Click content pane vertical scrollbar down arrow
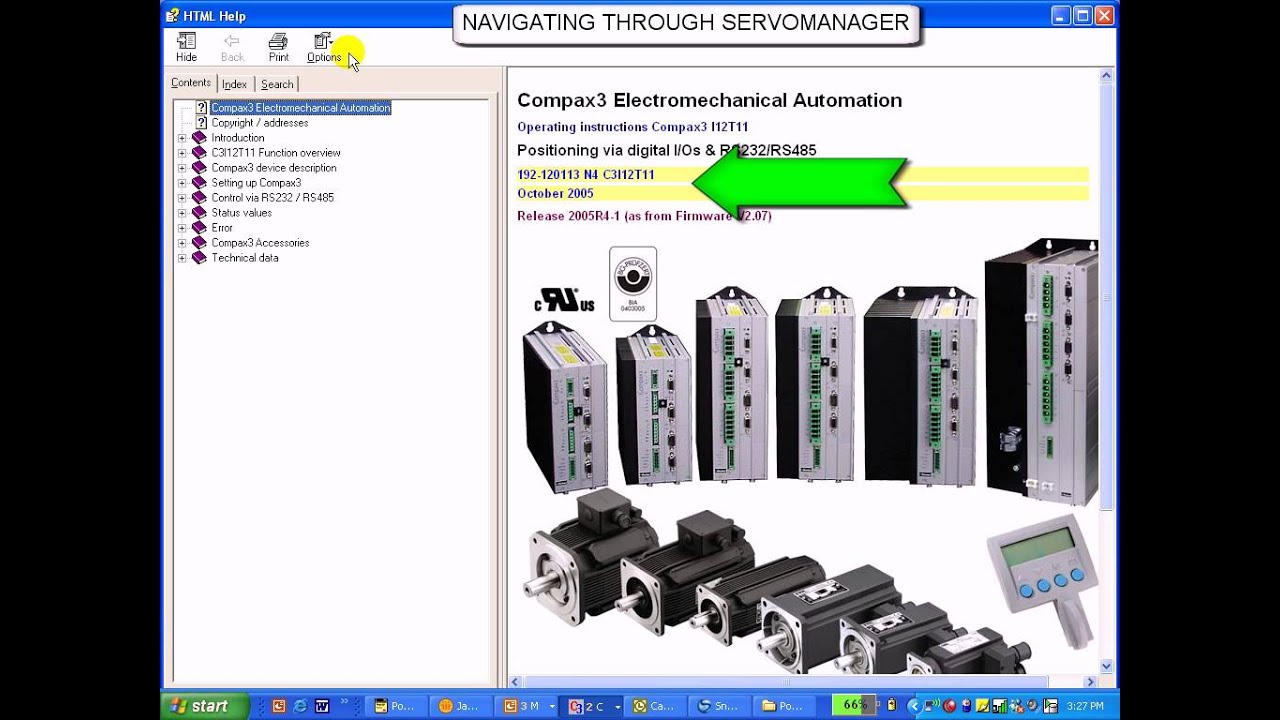 pyautogui.click(x=1107, y=666)
